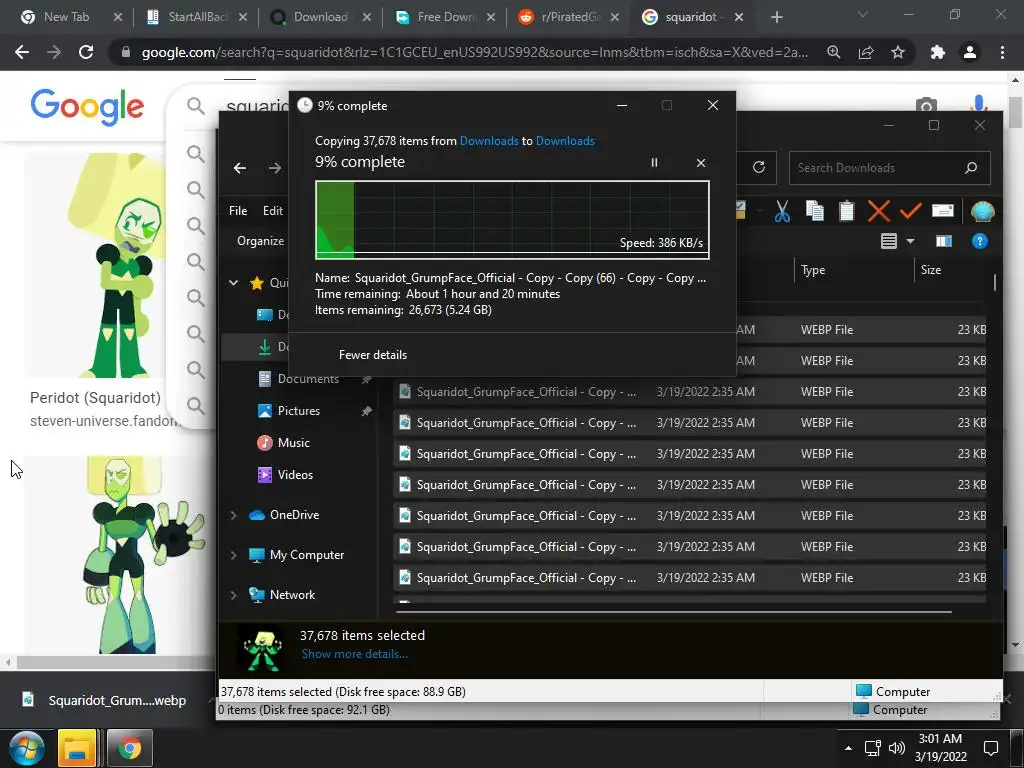Click the Copy icon in Explorer toolbar
1024x768 pixels.
click(x=814, y=211)
